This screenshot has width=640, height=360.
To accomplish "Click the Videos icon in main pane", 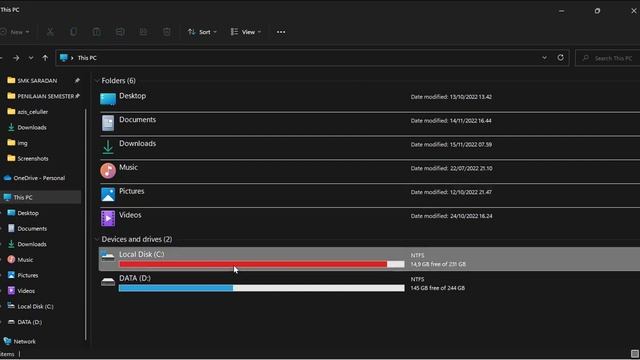I will 108,218.
